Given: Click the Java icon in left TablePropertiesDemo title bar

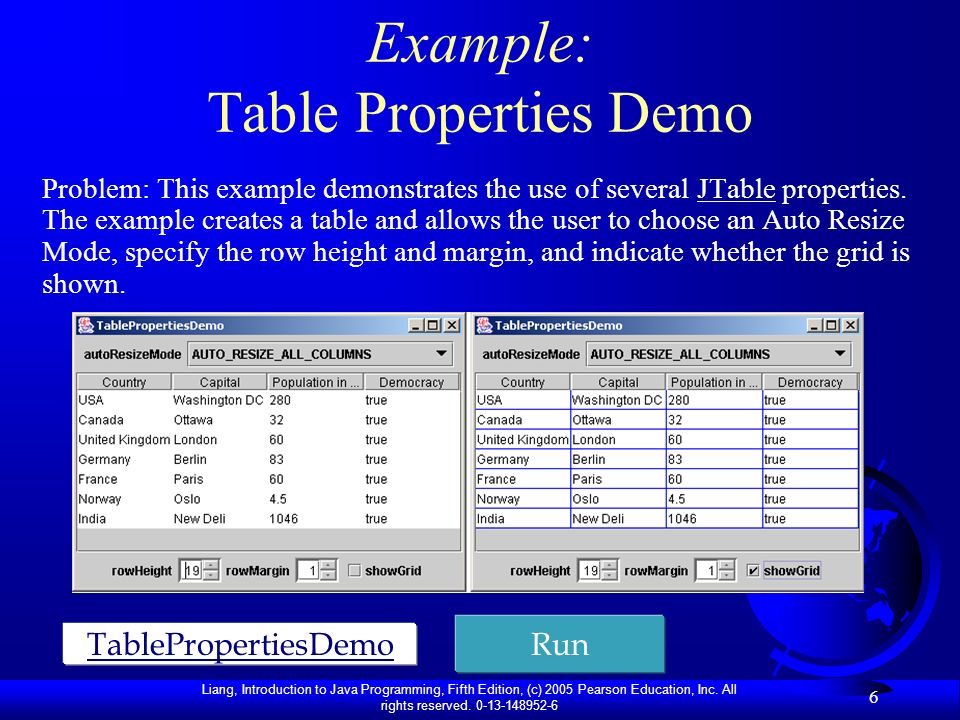Looking at the screenshot, I should [x=86, y=326].
